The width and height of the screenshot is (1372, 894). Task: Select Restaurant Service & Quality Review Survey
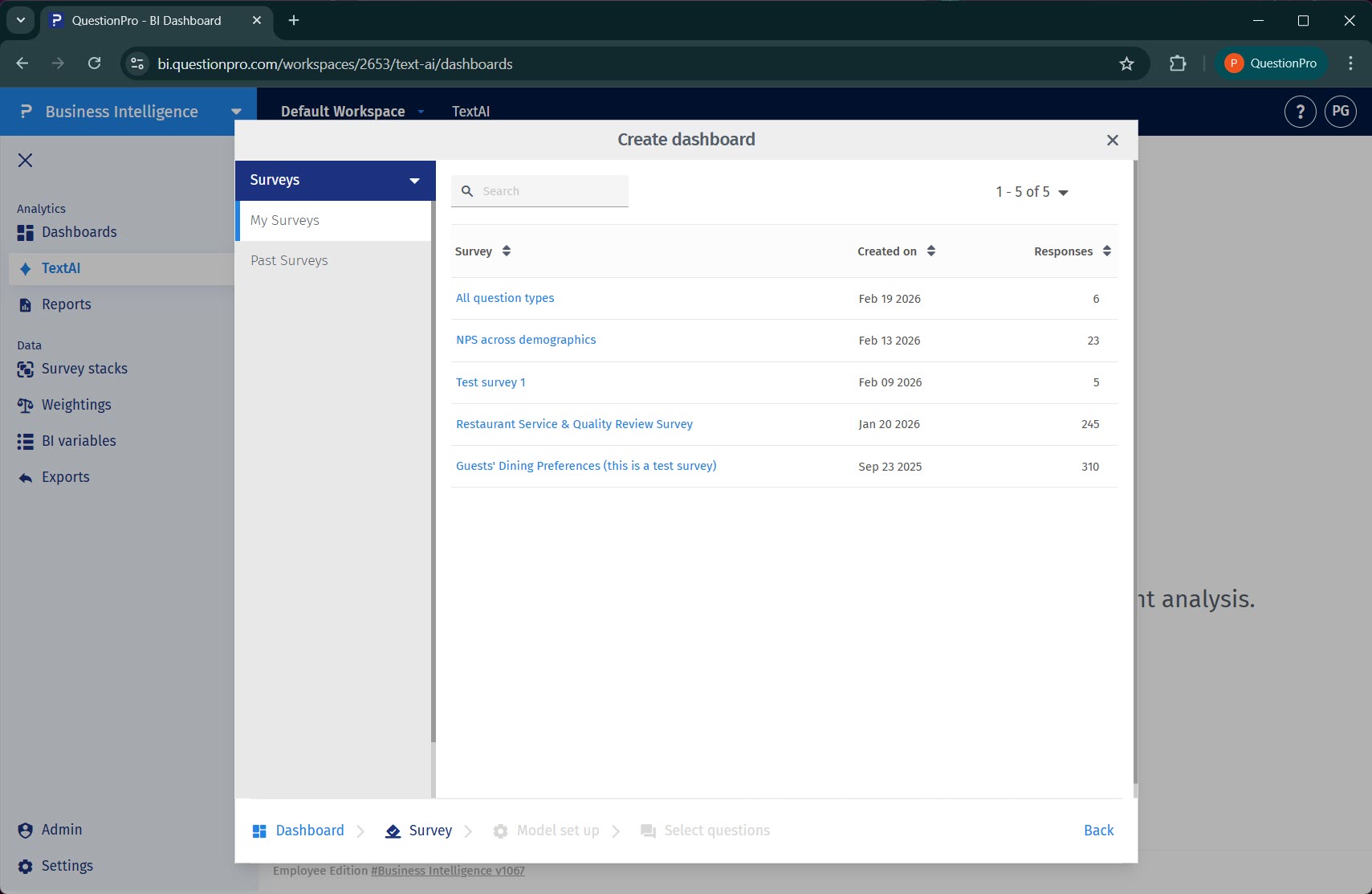(x=574, y=424)
